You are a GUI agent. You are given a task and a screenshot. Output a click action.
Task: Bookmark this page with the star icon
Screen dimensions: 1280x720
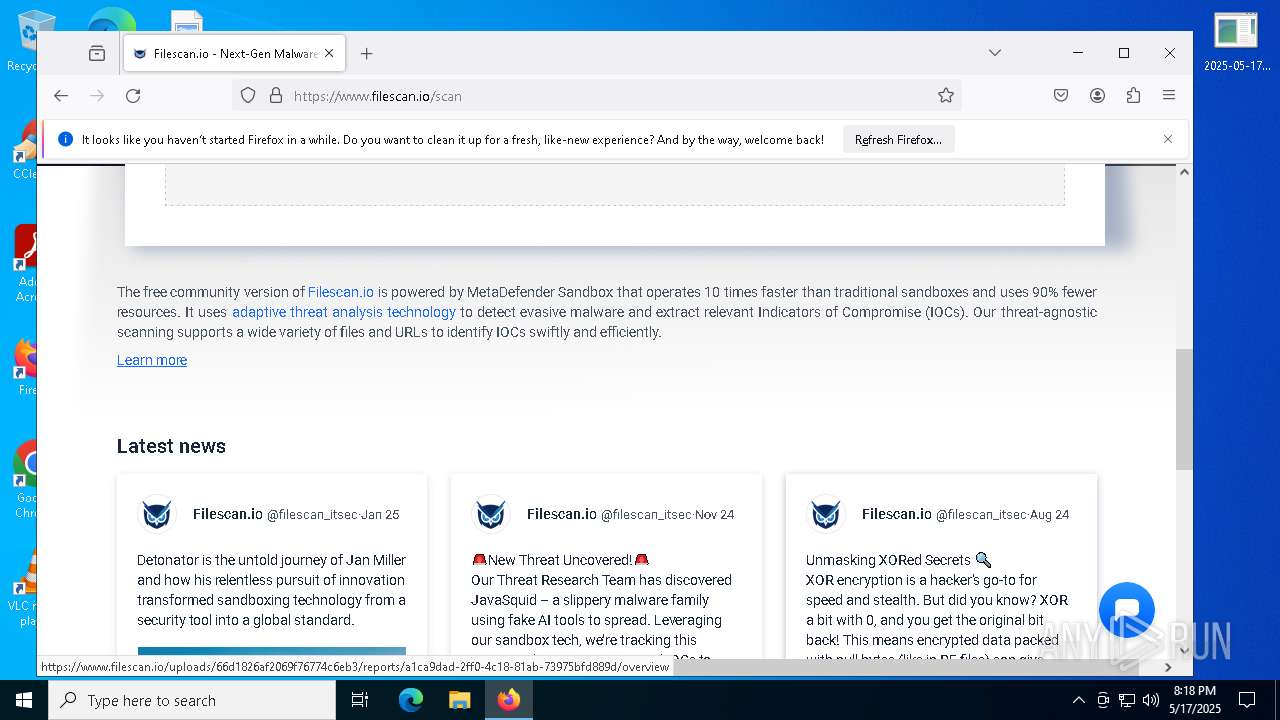pos(946,96)
